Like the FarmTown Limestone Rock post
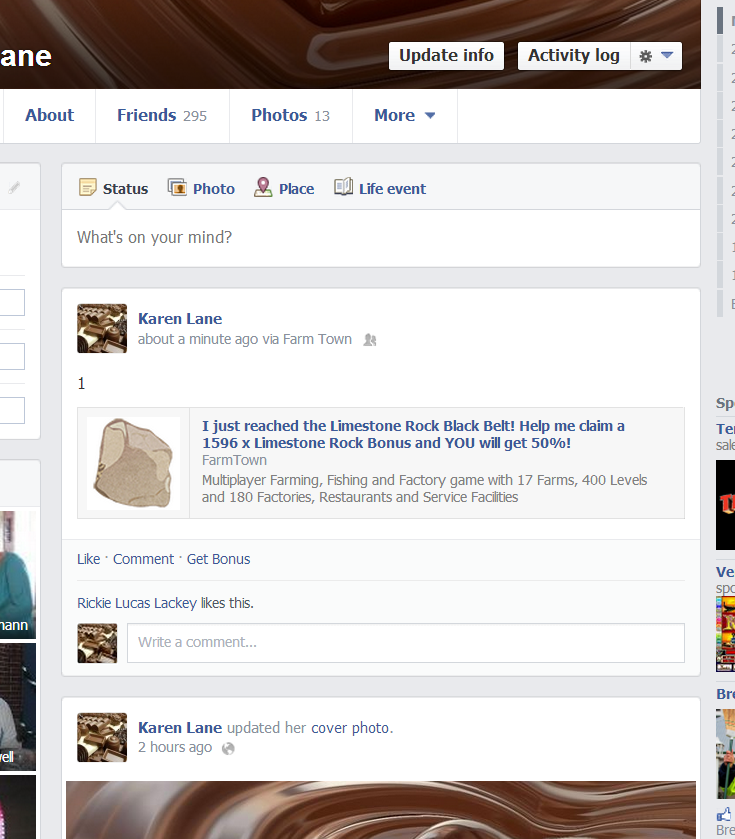 tap(88, 559)
